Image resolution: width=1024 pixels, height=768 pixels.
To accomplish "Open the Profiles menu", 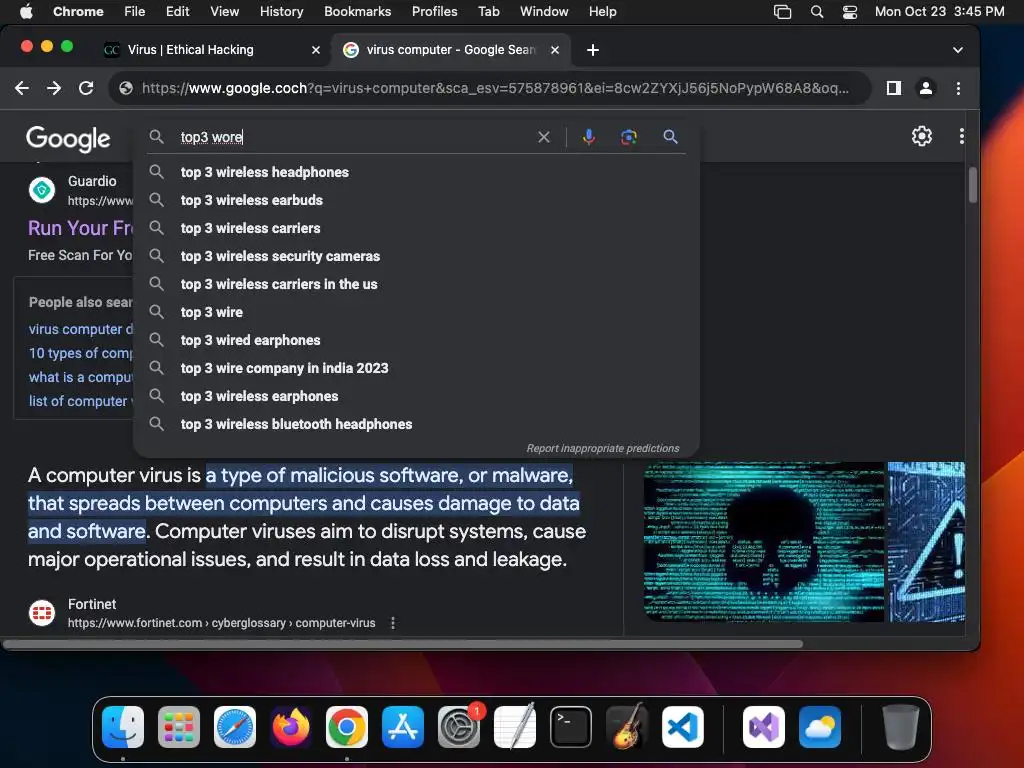I will tap(434, 12).
